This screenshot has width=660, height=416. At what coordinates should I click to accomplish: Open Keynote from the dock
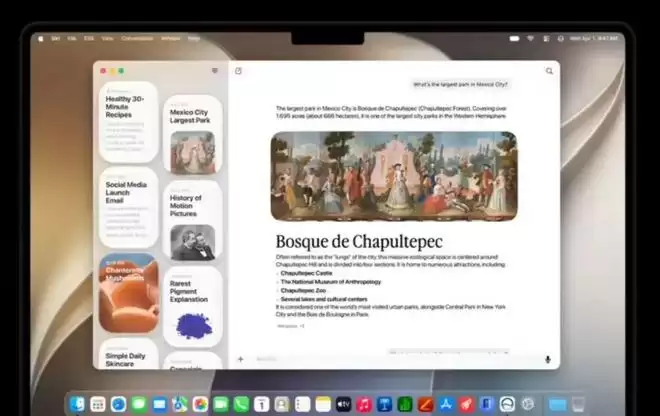pyautogui.click(x=384, y=405)
